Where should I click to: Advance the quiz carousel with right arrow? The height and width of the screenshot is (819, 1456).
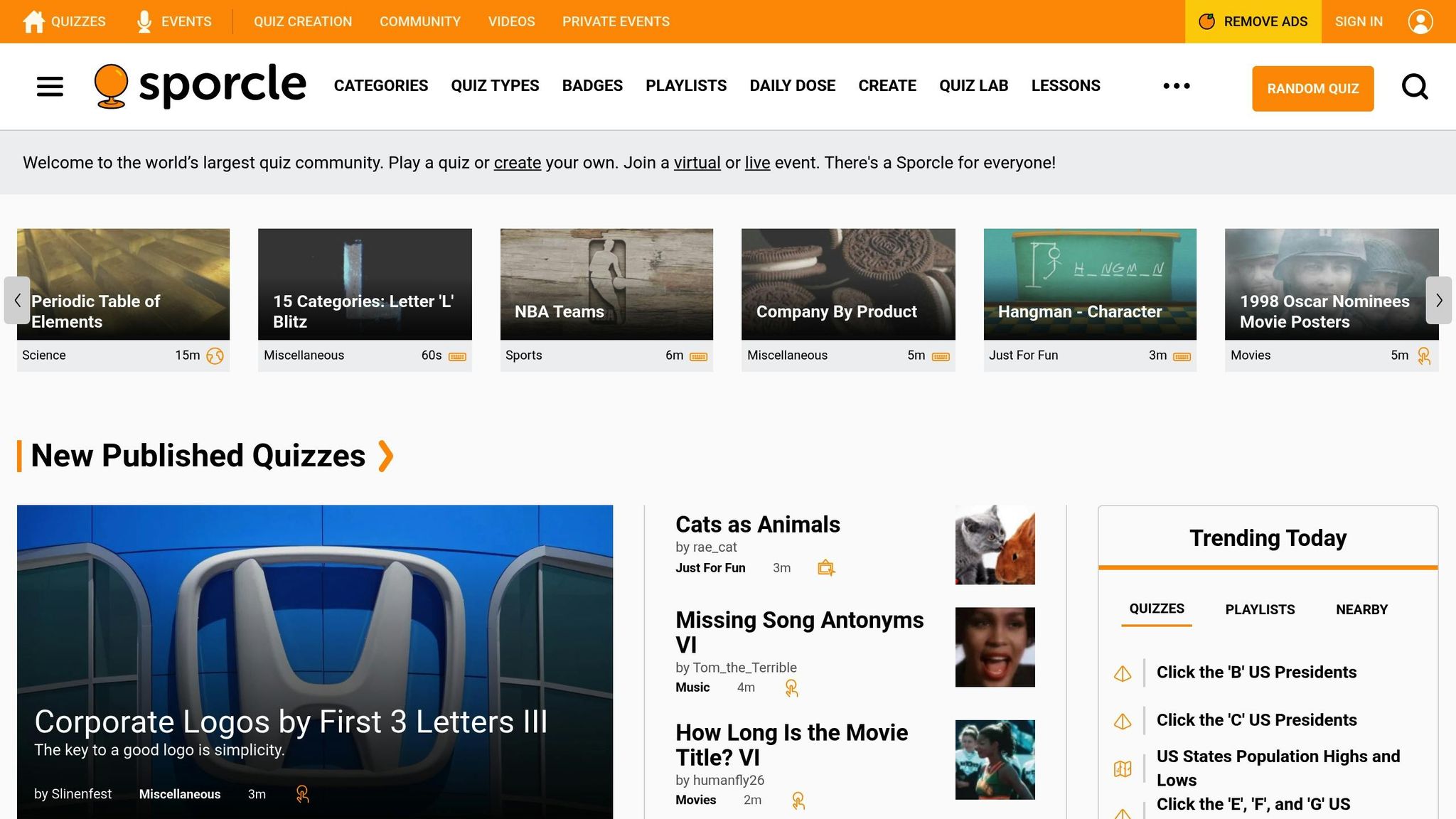(x=1439, y=300)
